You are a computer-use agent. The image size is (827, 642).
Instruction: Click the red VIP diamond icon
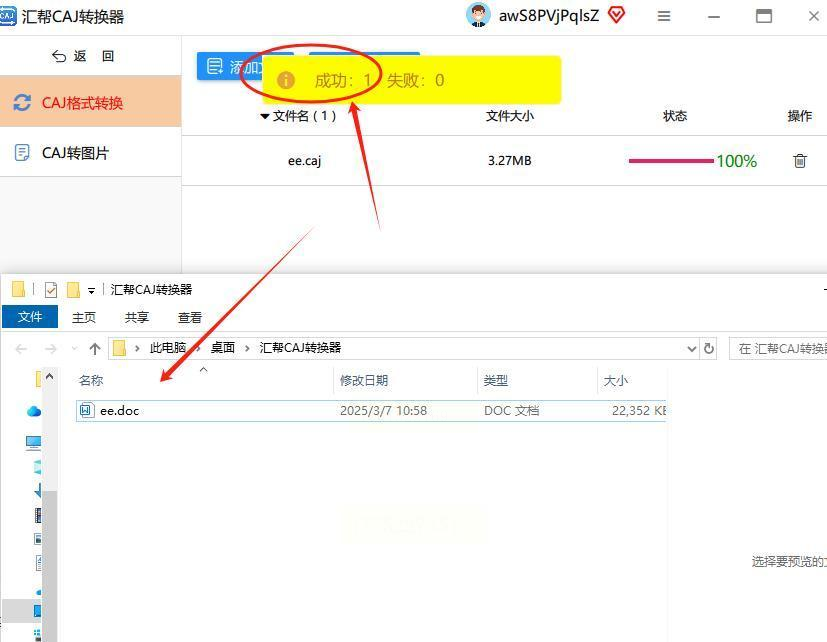point(616,15)
